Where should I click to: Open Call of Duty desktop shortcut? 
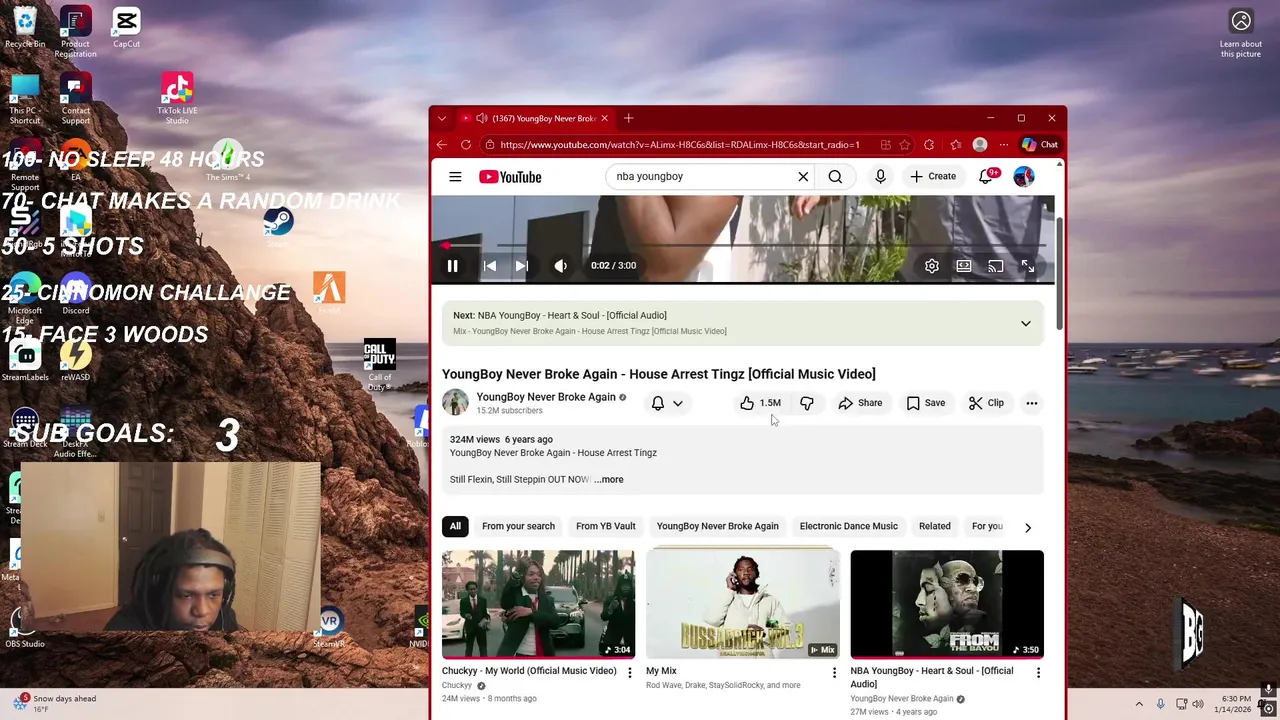(379, 365)
